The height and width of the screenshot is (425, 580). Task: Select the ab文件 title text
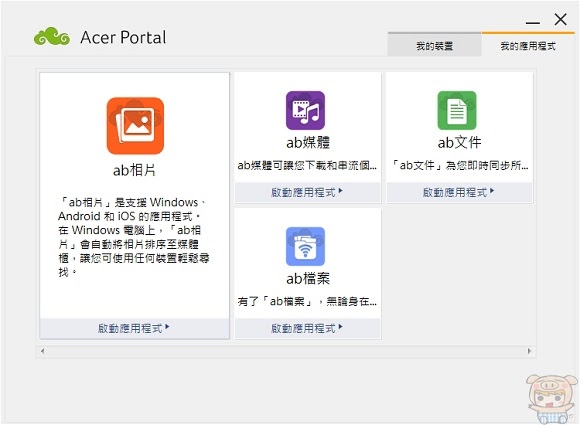point(459,142)
